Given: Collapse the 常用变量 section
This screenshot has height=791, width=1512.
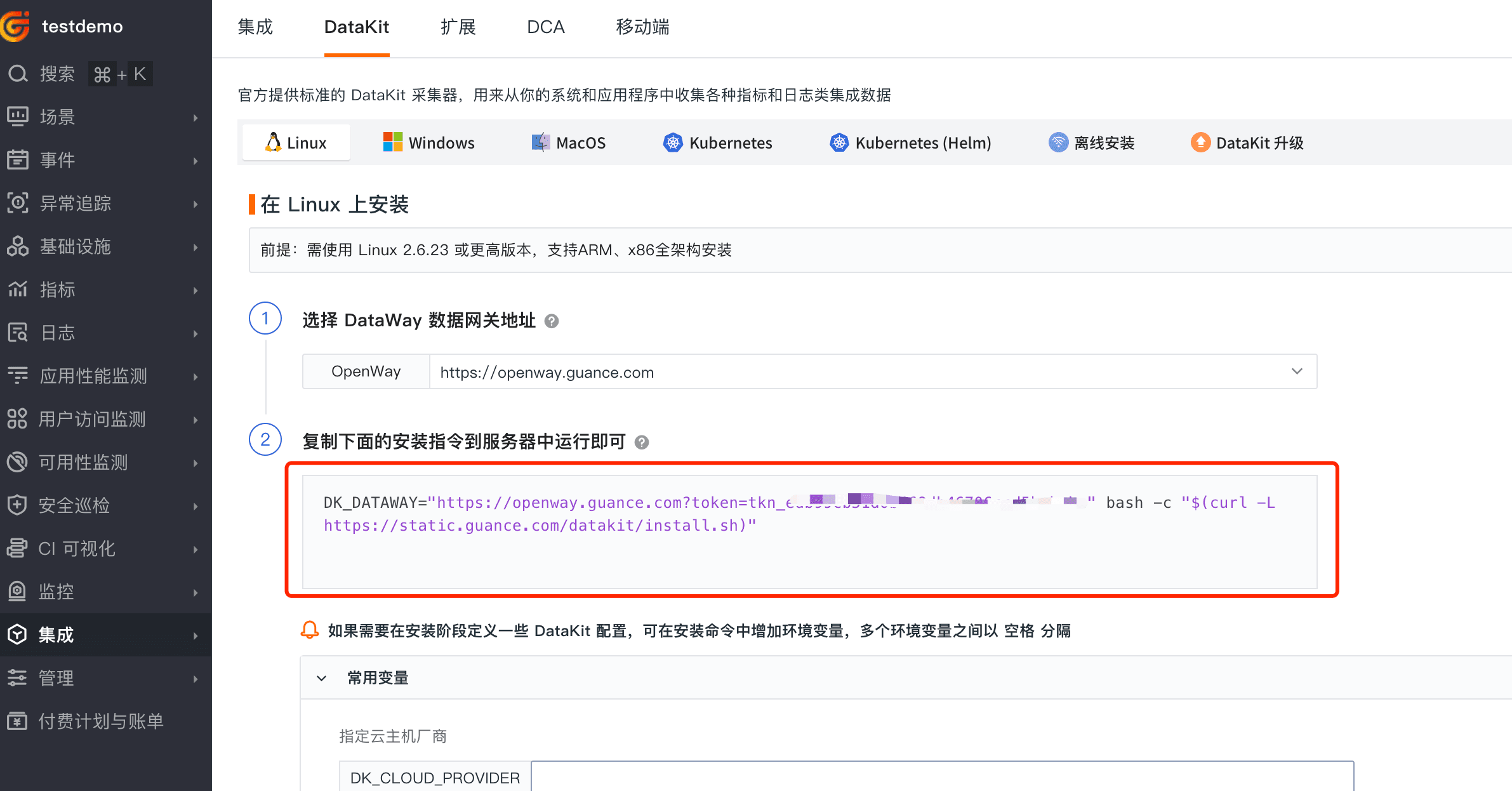Looking at the screenshot, I should [x=322, y=678].
